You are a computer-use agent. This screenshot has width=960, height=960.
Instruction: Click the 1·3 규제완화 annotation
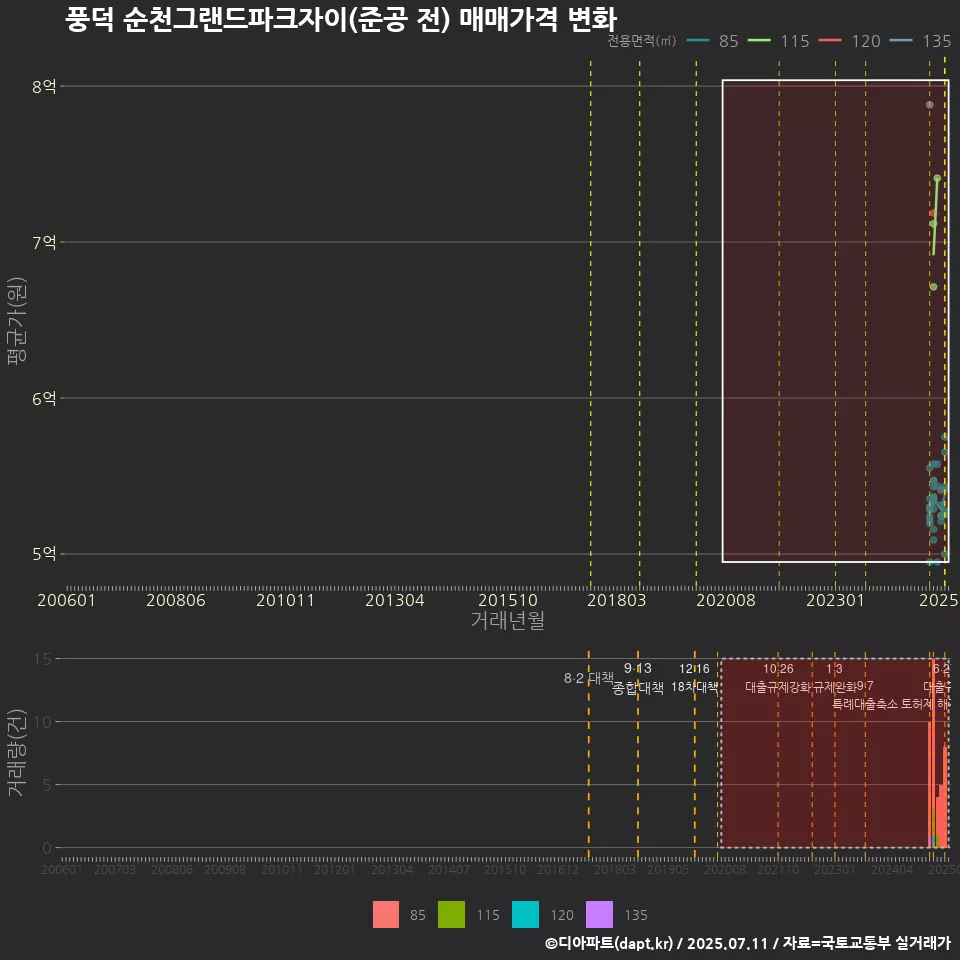click(834, 678)
